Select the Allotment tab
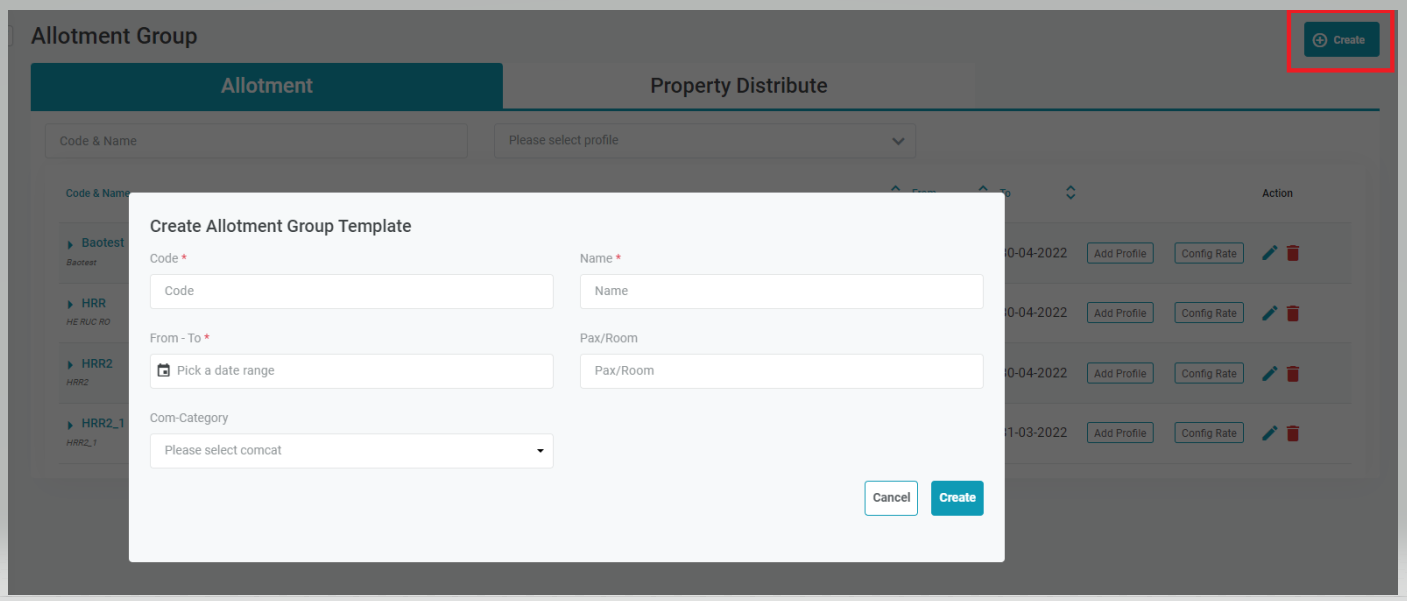The image size is (1407, 601). click(267, 86)
